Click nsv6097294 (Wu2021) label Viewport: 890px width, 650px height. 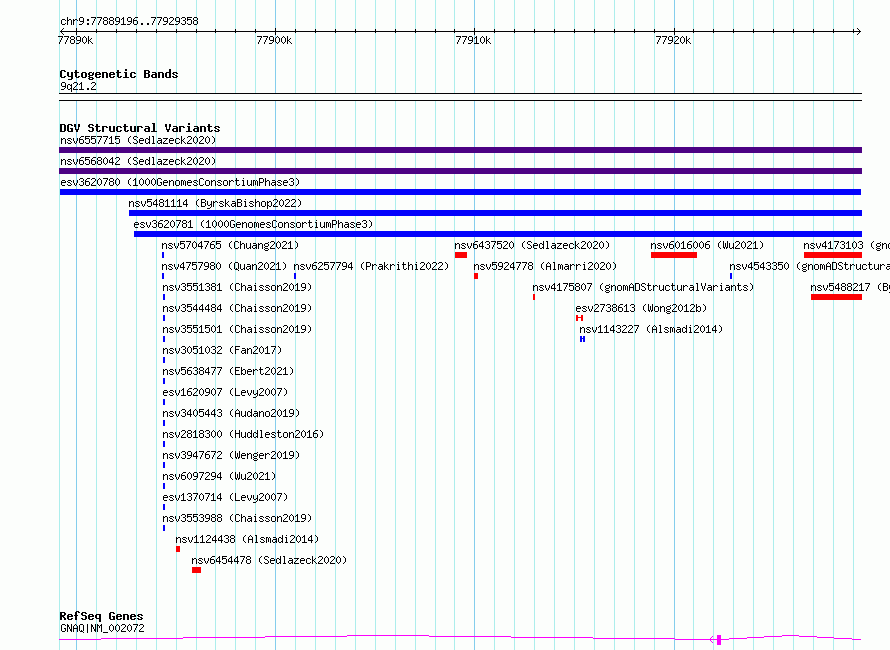click(219, 476)
